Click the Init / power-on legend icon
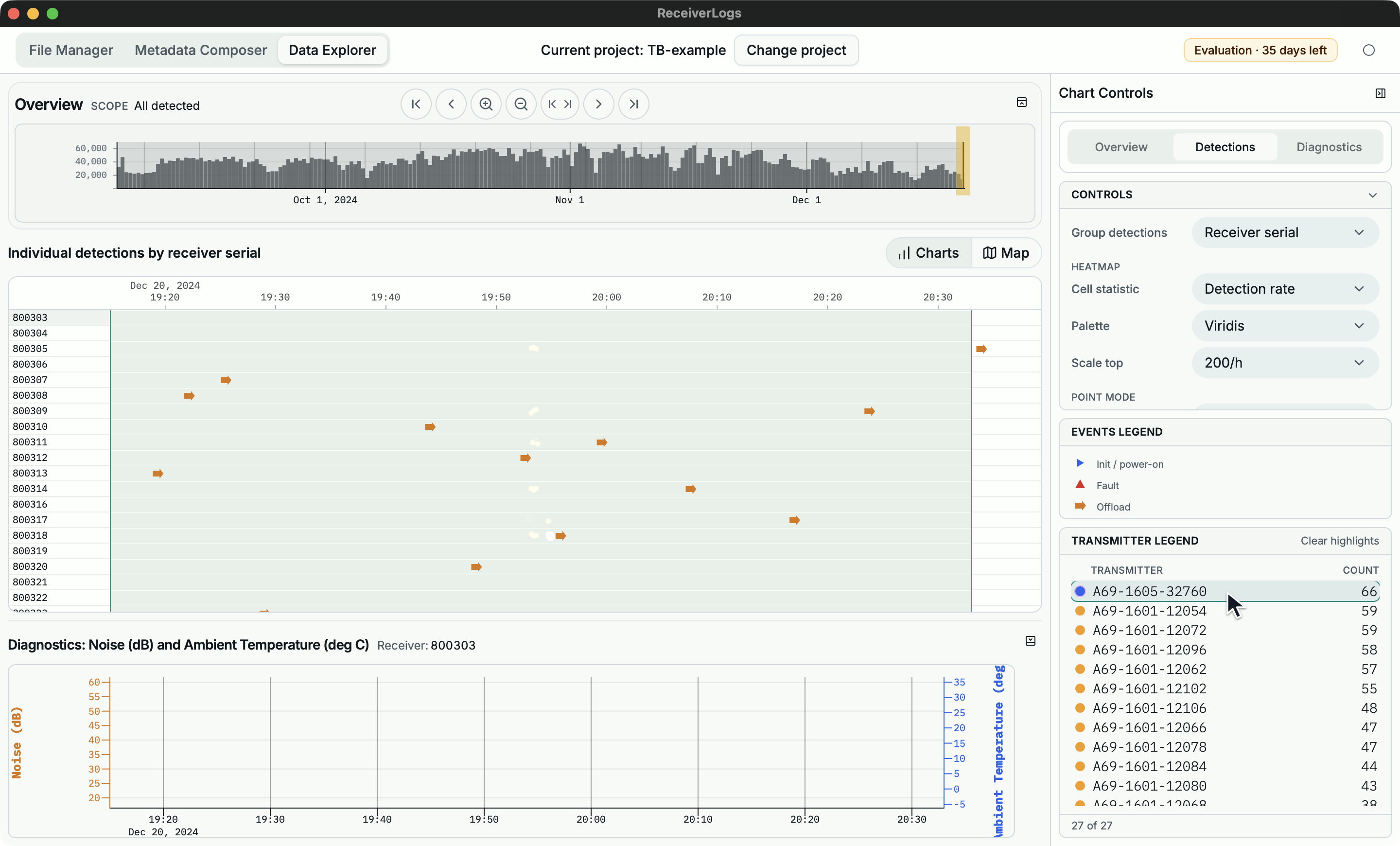 [1080, 464]
